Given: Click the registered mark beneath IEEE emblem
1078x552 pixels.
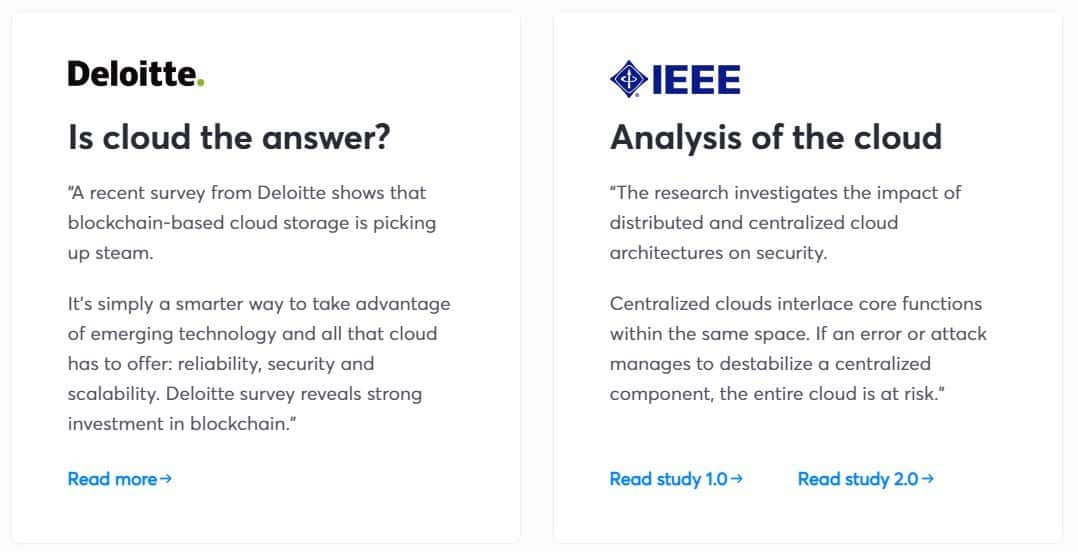Looking at the screenshot, I should (637, 96).
